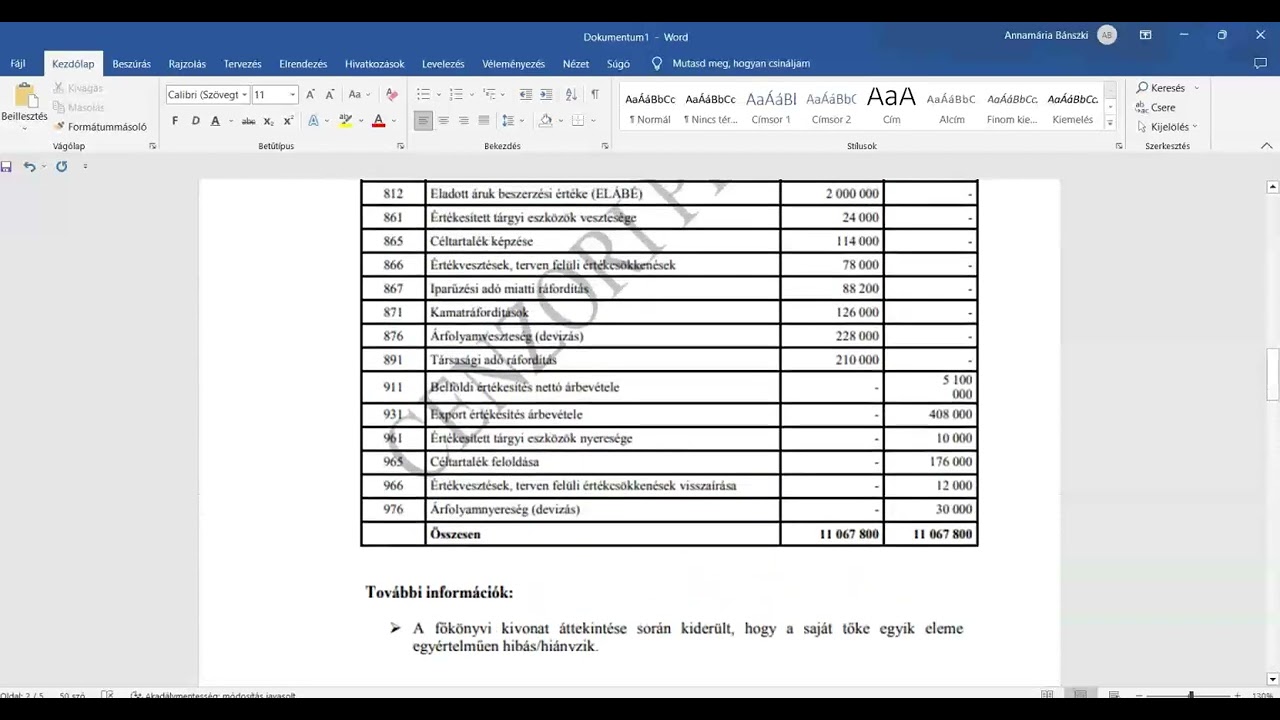Screen dimensions: 1280x720
Task: Open the Keresés search tool
Action: [x=1161, y=88]
